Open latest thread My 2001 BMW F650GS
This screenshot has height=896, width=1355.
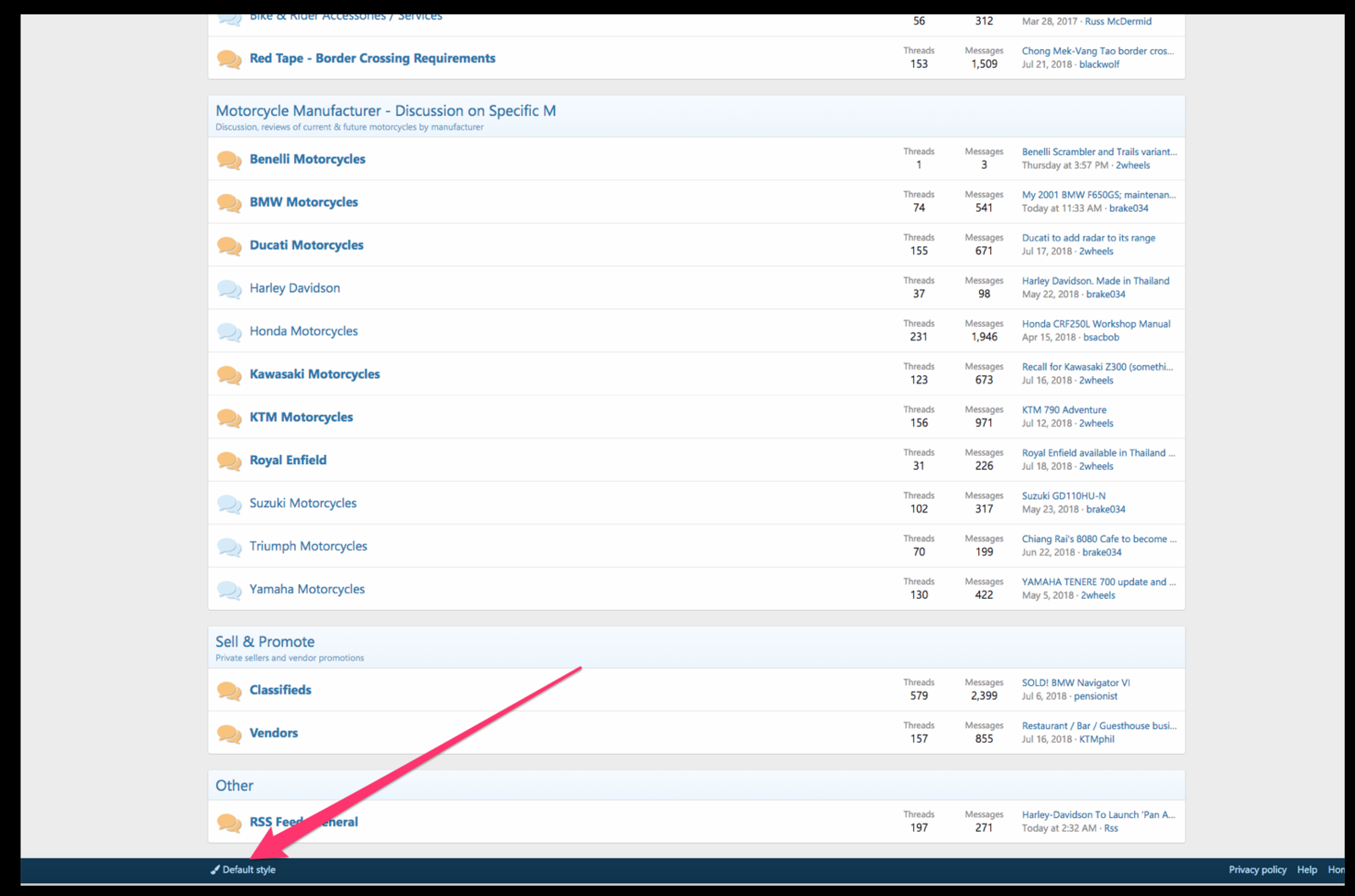pos(1098,195)
